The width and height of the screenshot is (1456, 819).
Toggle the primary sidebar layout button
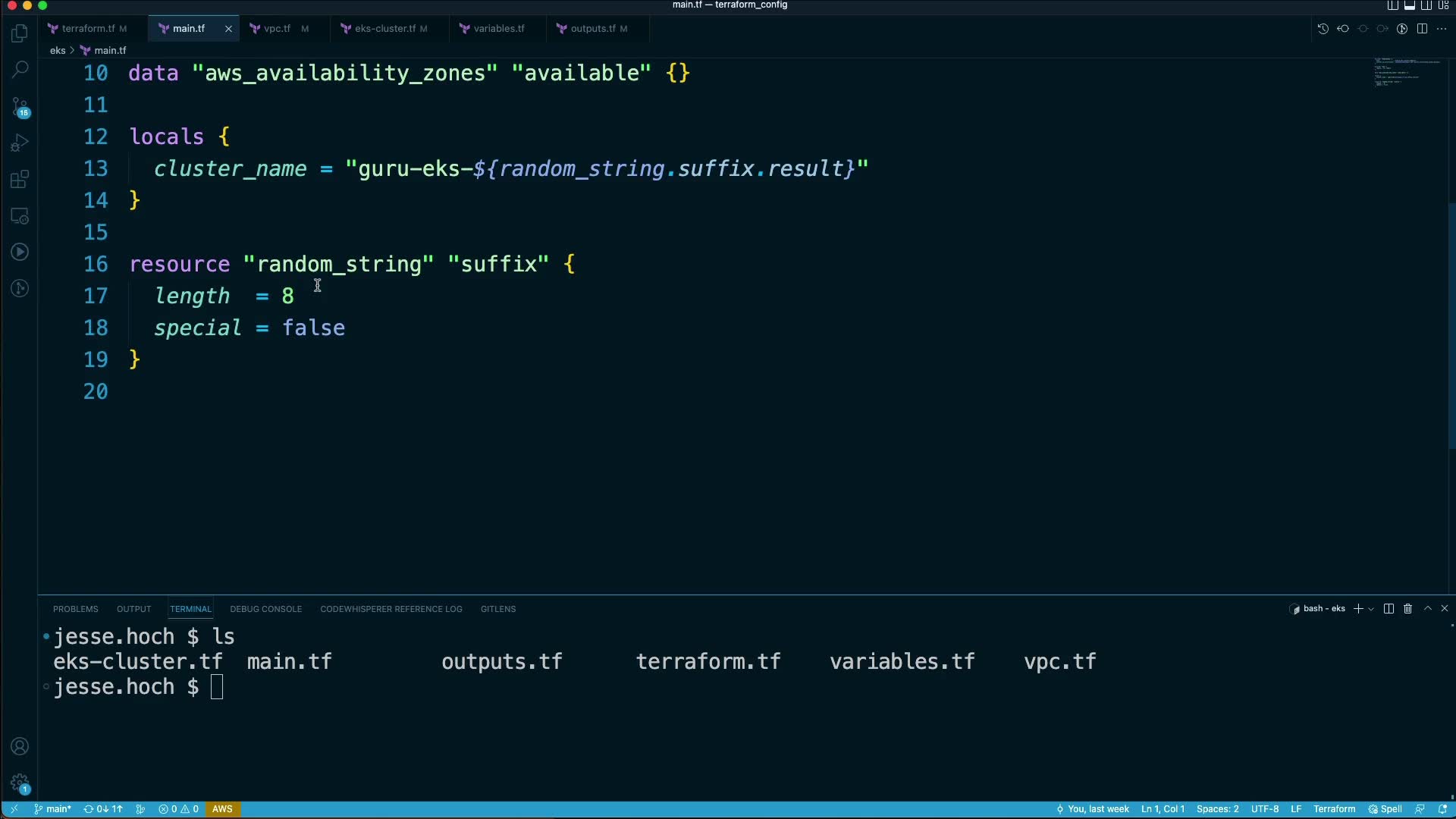[1393, 5]
